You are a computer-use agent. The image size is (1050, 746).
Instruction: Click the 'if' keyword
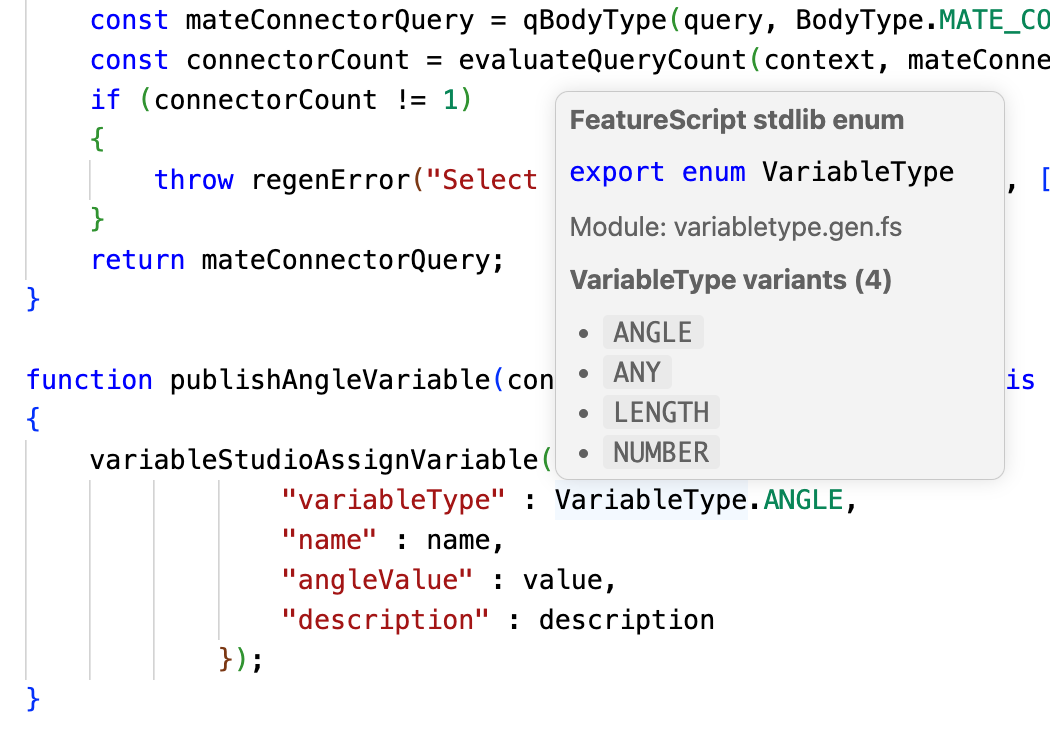pos(105,100)
